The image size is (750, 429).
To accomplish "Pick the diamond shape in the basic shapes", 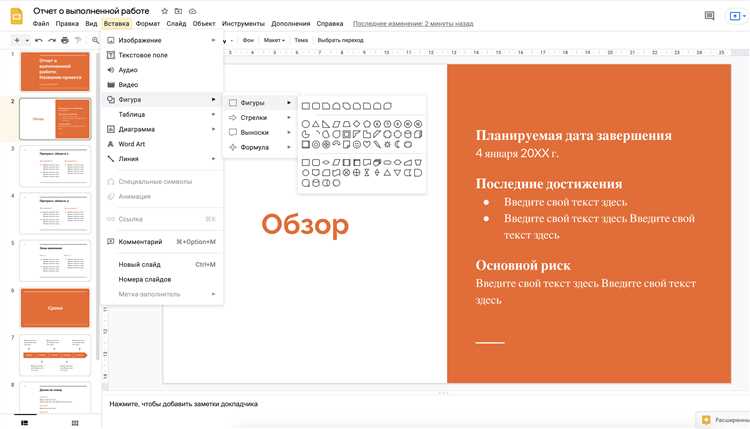I will [356, 124].
